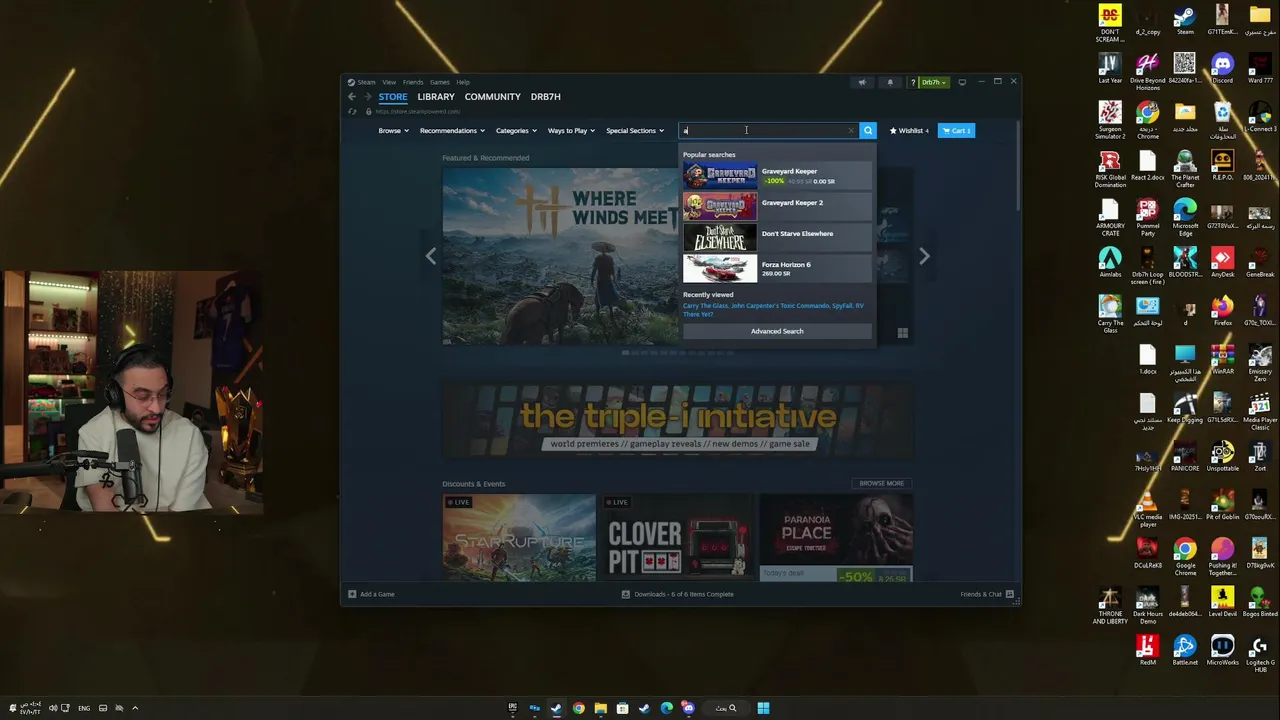The image size is (1280, 720).
Task: Switch to the COMMUNITY tab
Action: point(492,97)
